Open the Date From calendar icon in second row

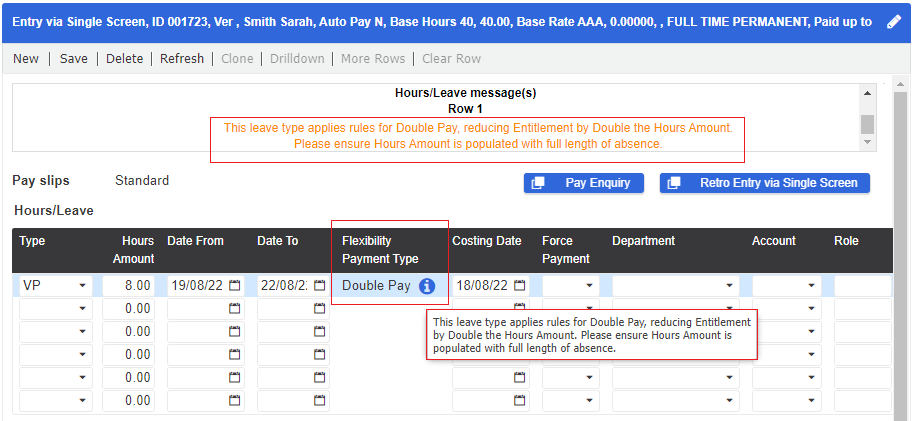click(235, 308)
